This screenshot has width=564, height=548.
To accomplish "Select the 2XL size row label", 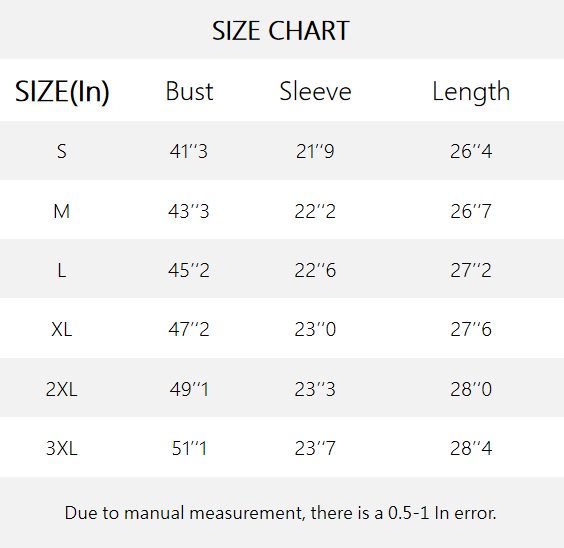I will (x=62, y=389).
